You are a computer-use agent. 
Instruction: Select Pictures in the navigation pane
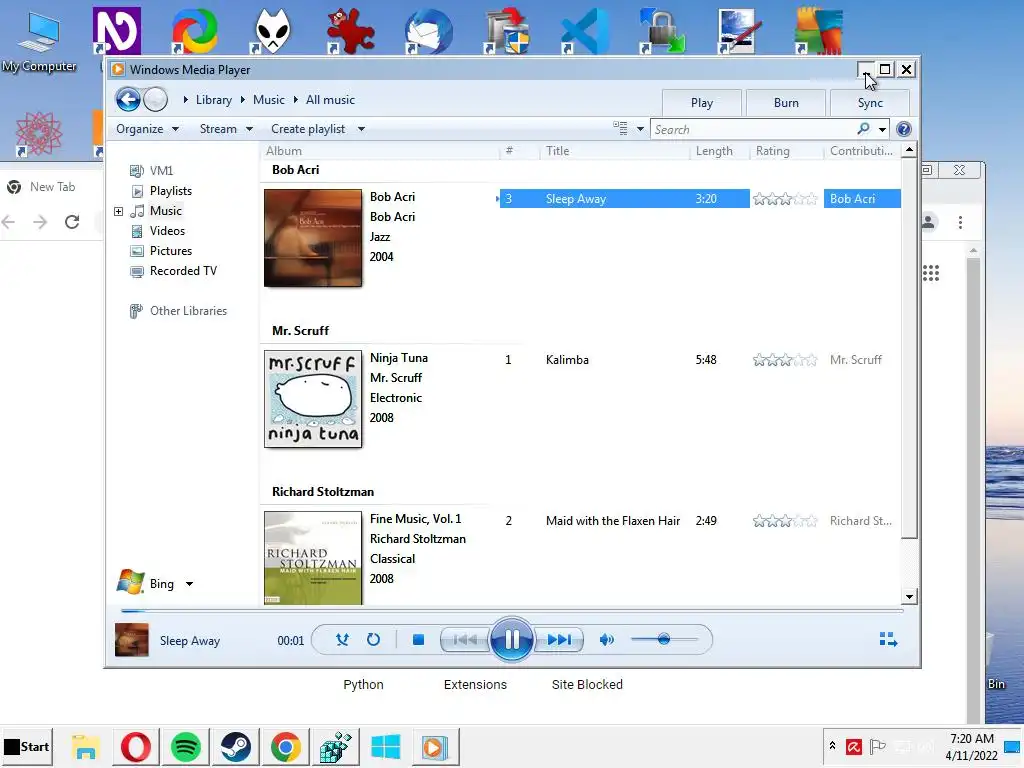(x=170, y=251)
